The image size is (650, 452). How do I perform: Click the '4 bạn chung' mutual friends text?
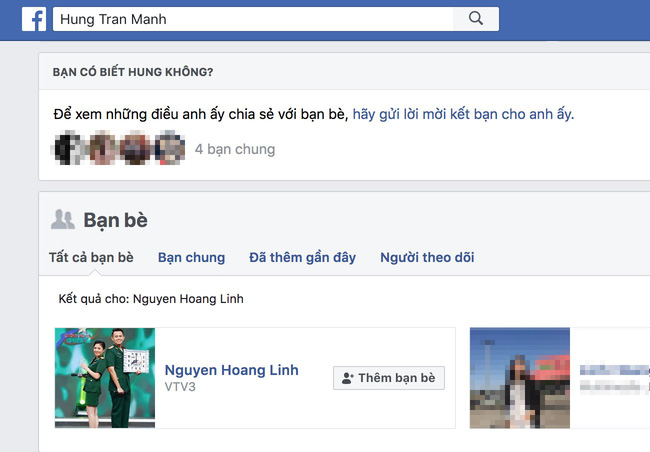point(235,149)
